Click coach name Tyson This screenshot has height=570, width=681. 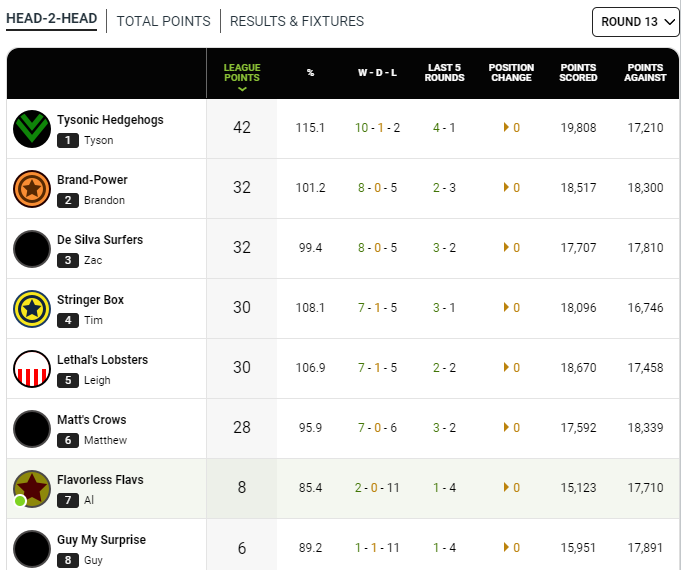[99, 140]
